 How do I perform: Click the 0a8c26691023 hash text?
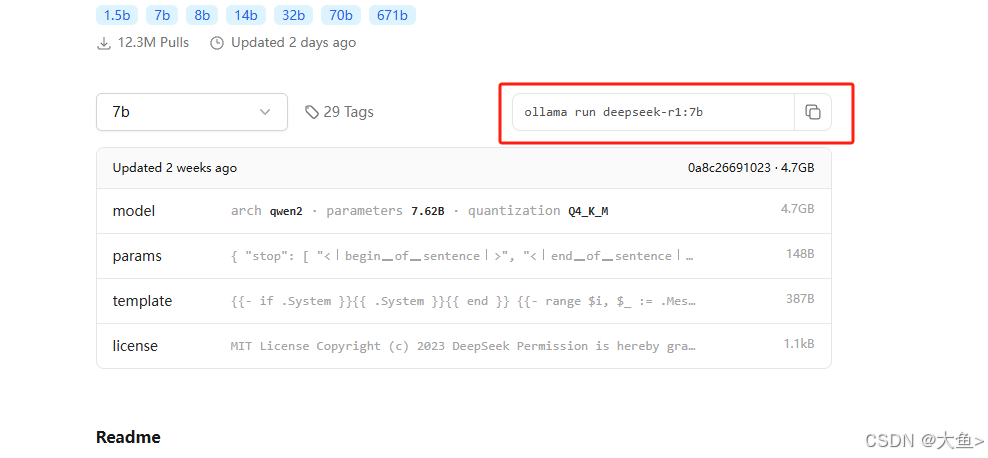pos(729,168)
